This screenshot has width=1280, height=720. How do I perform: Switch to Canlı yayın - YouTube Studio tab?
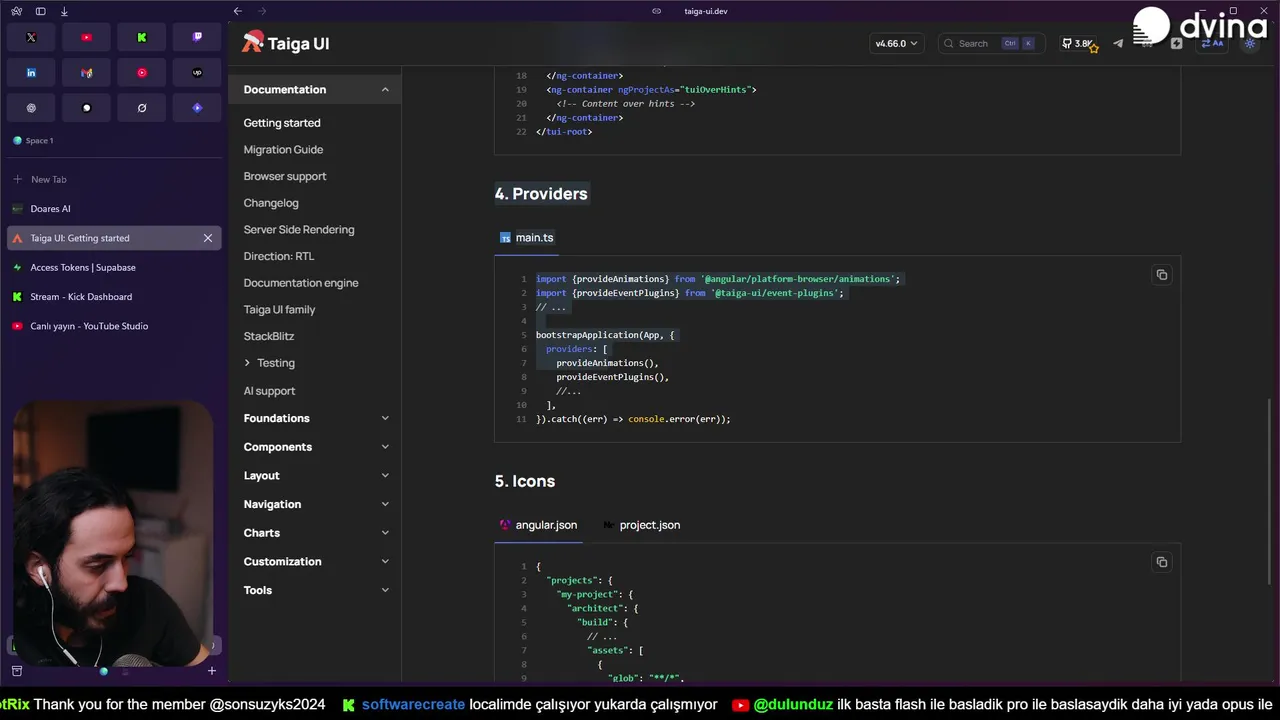[114, 326]
